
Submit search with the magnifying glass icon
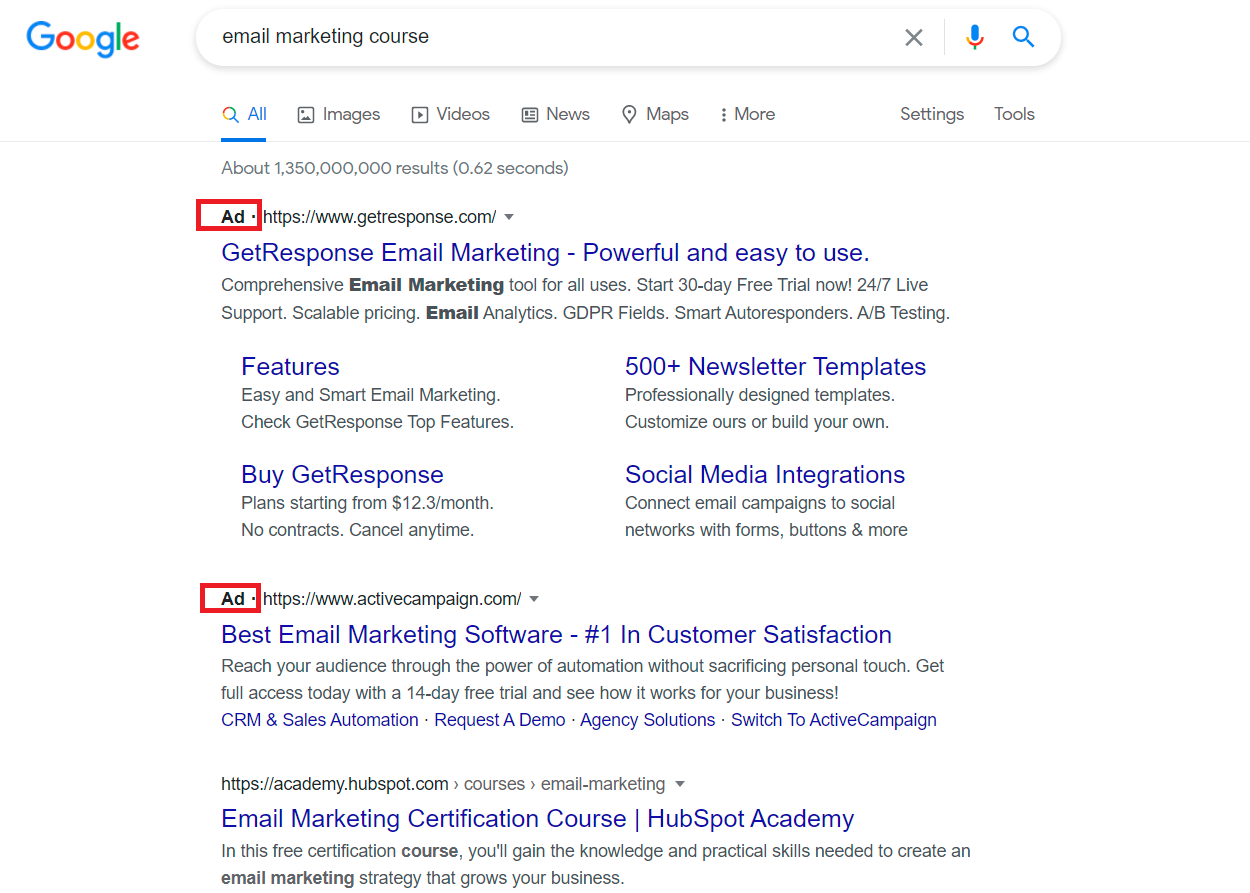1023,37
